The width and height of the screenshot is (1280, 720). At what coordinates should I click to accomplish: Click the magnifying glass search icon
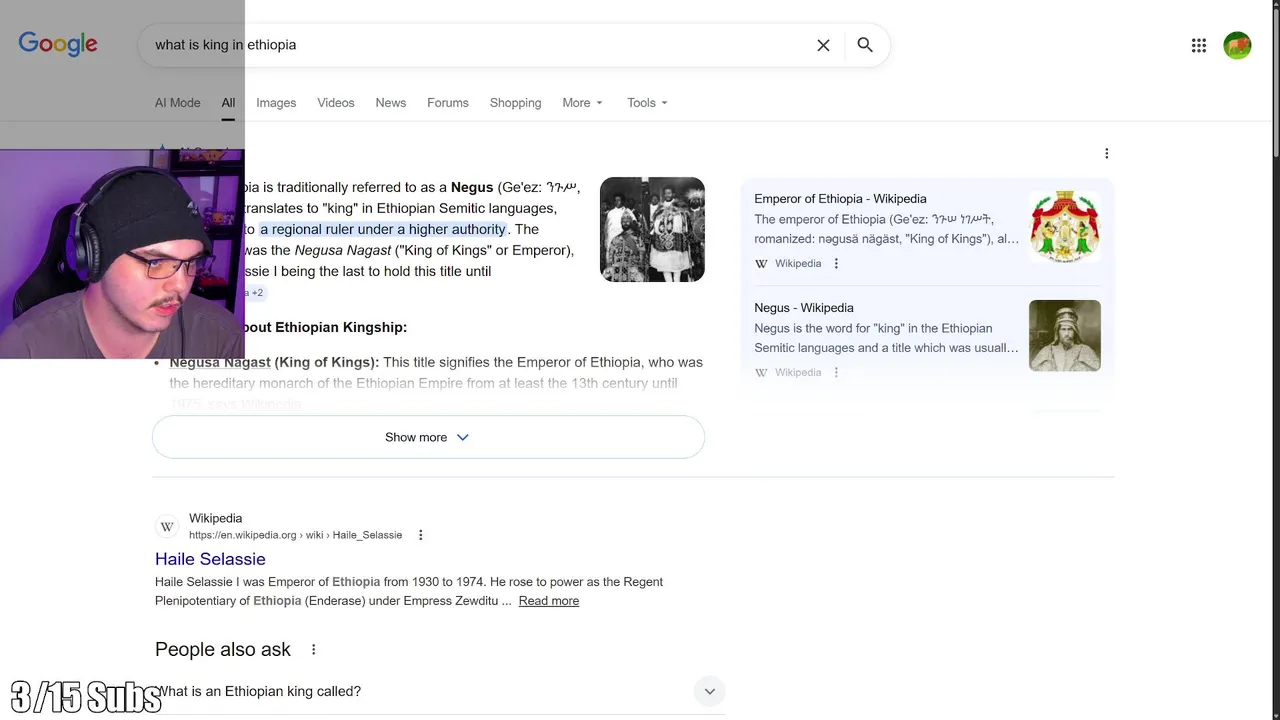click(x=865, y=45)
